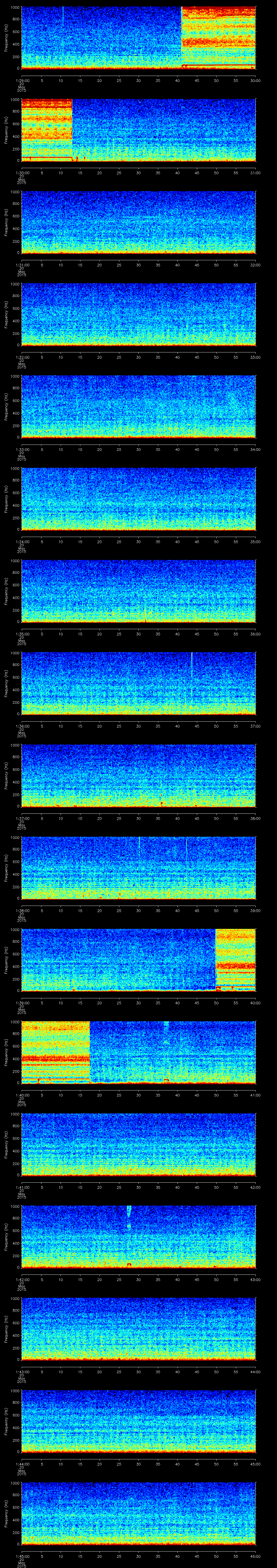Select the spectrogram panel starting at 1:44:00
This screenshot has width=277, height=1568.
[x=138, y=1421]
